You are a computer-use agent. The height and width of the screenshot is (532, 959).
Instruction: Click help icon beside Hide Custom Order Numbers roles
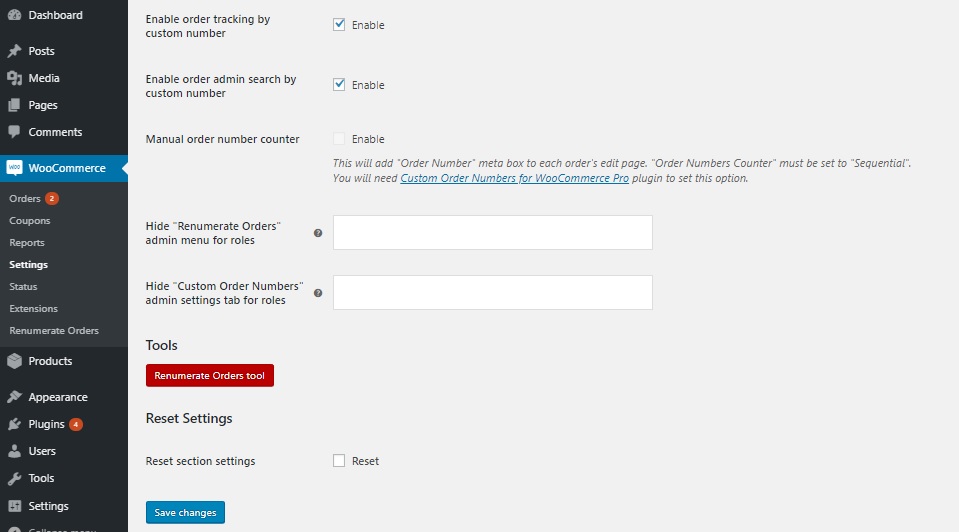point(318,293)
